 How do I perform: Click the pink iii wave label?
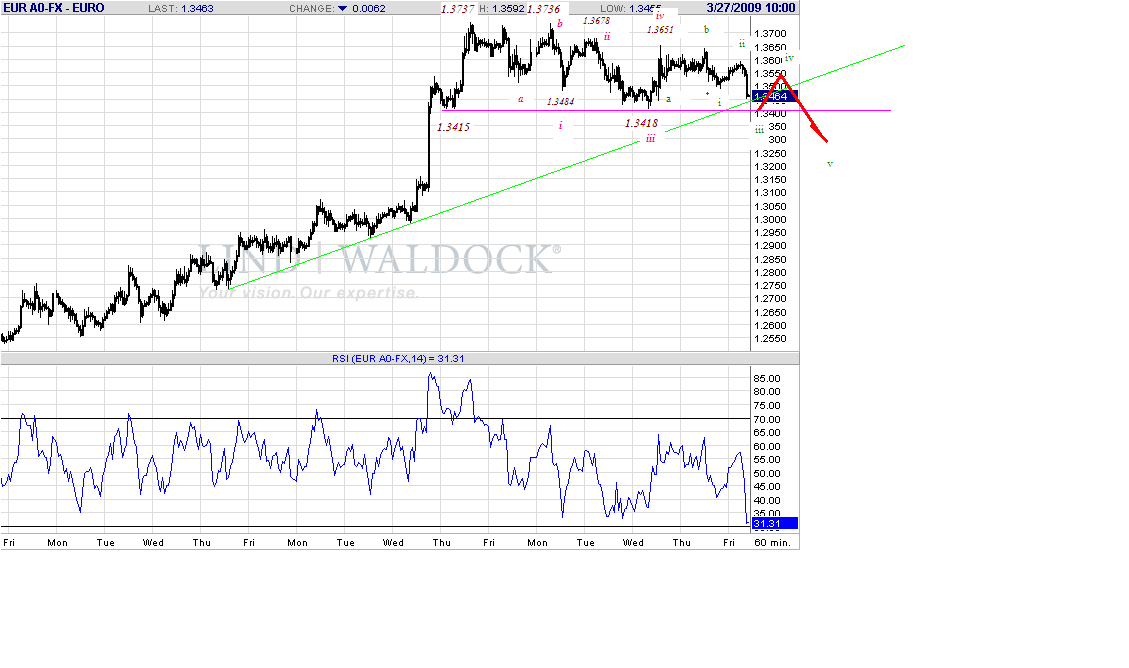coord(650,138)
